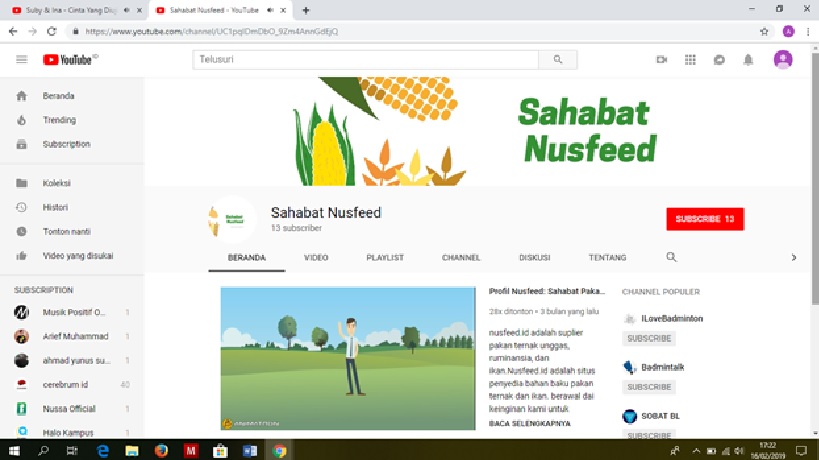Viewport: 819px width, 460px height.
Task: Open Firefox from the taskbar
Action: tap(161, 450)
